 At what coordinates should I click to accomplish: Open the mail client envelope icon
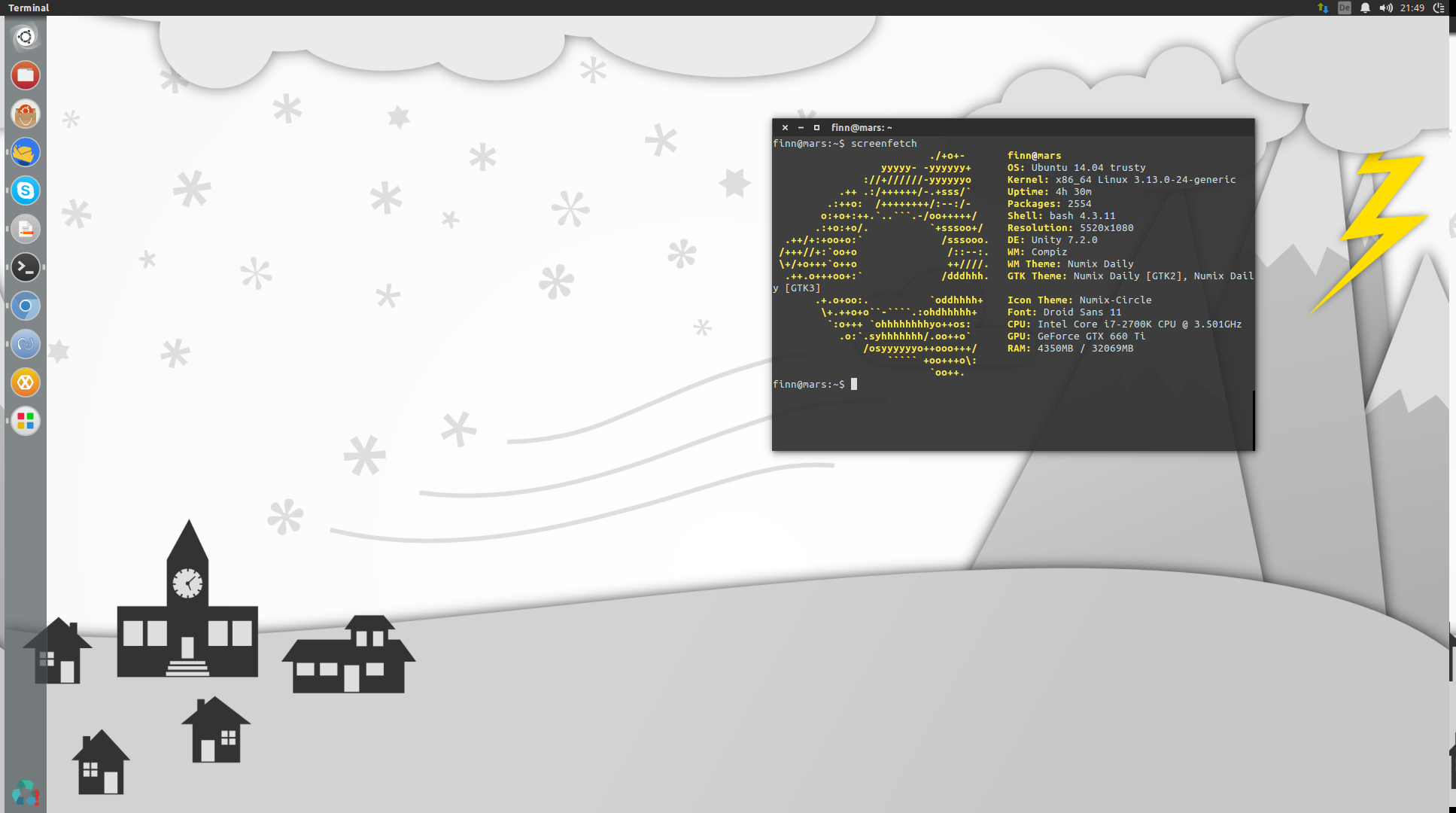(25, 152)
